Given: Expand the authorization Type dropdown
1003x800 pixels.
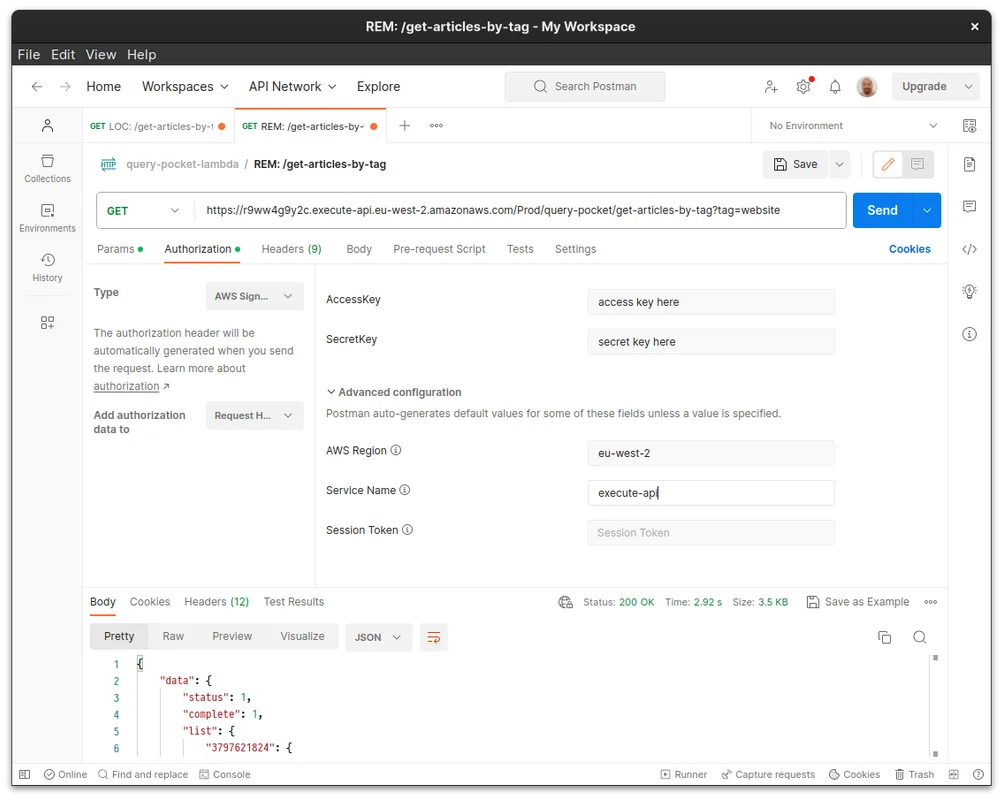Looking at the screenshot, I should 254,296.
